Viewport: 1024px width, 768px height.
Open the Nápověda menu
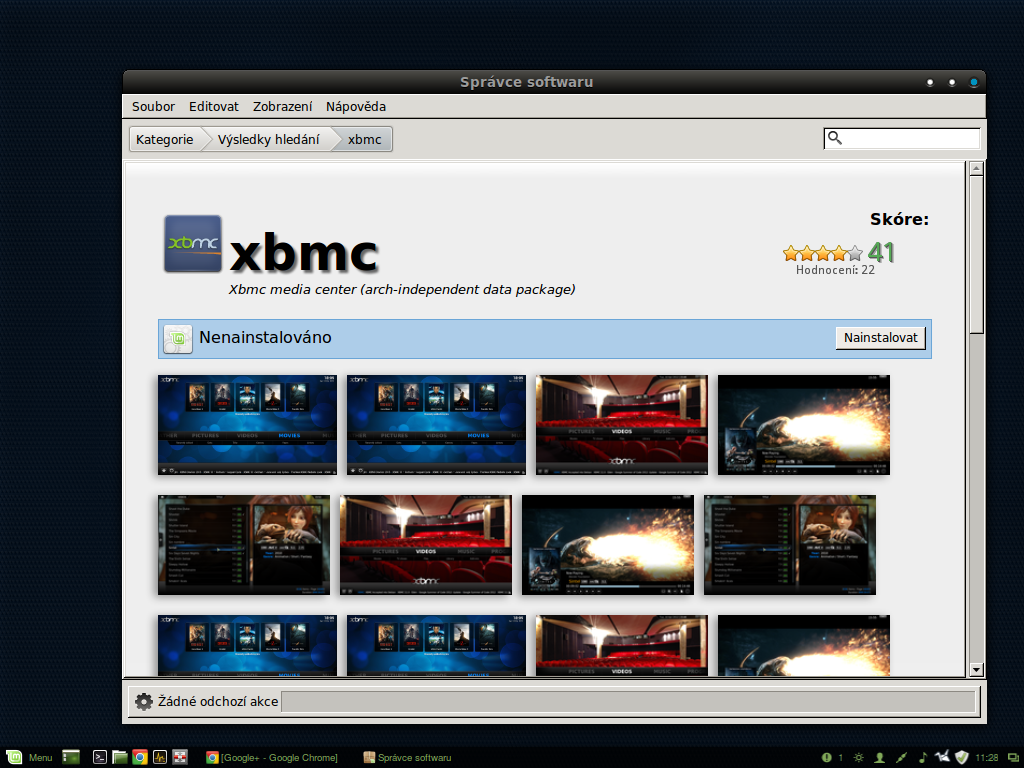(355, 106)
